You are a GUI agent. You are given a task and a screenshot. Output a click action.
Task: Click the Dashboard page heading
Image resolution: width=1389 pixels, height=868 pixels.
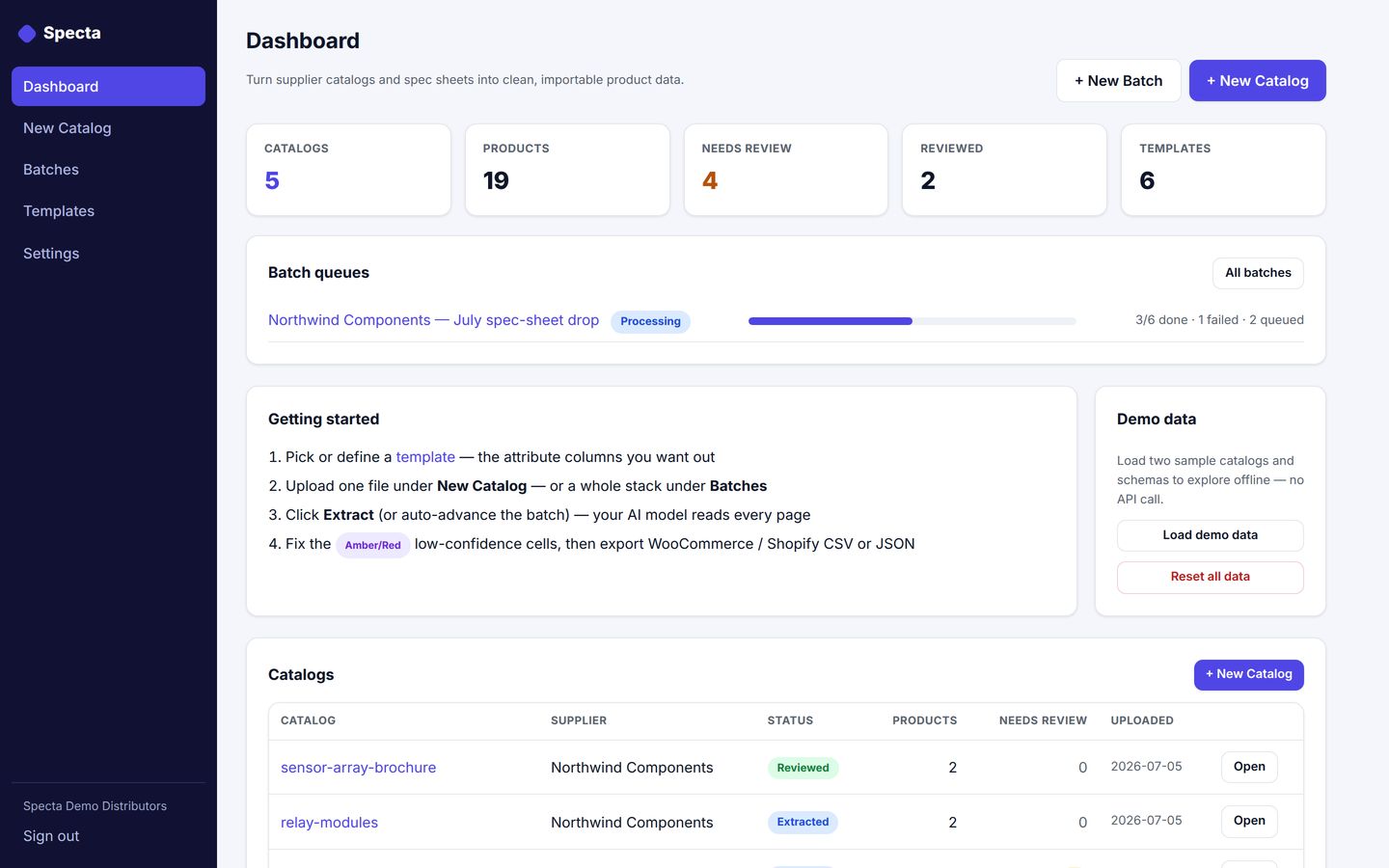[x=303, y=41]
